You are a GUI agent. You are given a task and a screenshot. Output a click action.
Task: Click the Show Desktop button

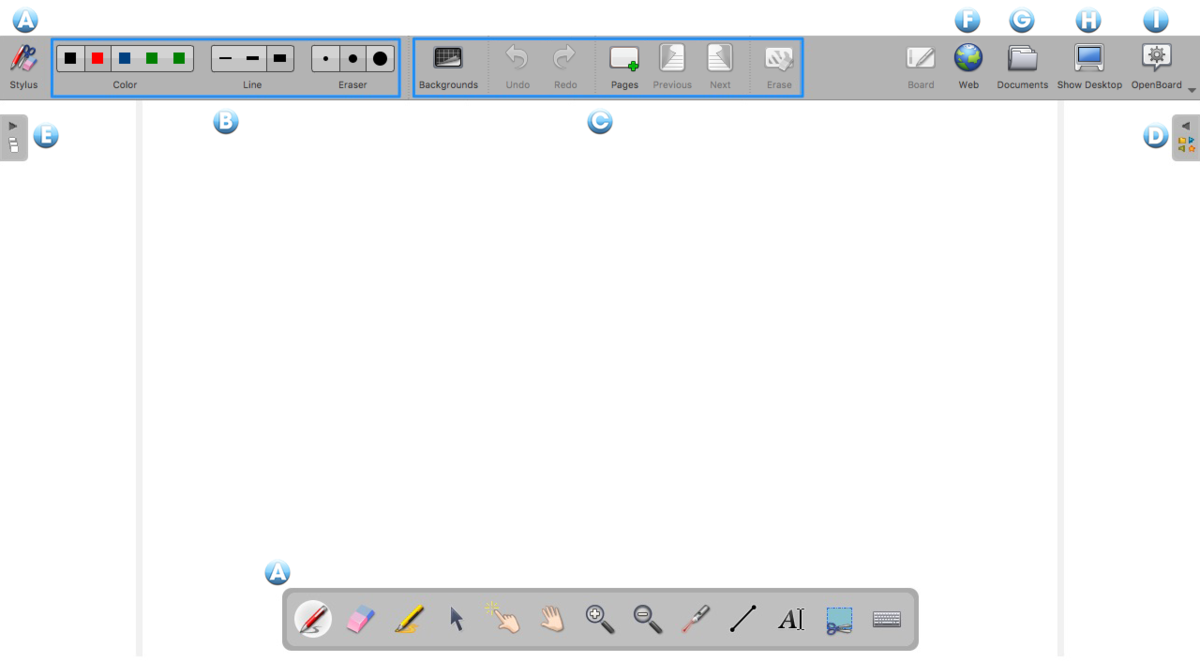(1089, 66)
